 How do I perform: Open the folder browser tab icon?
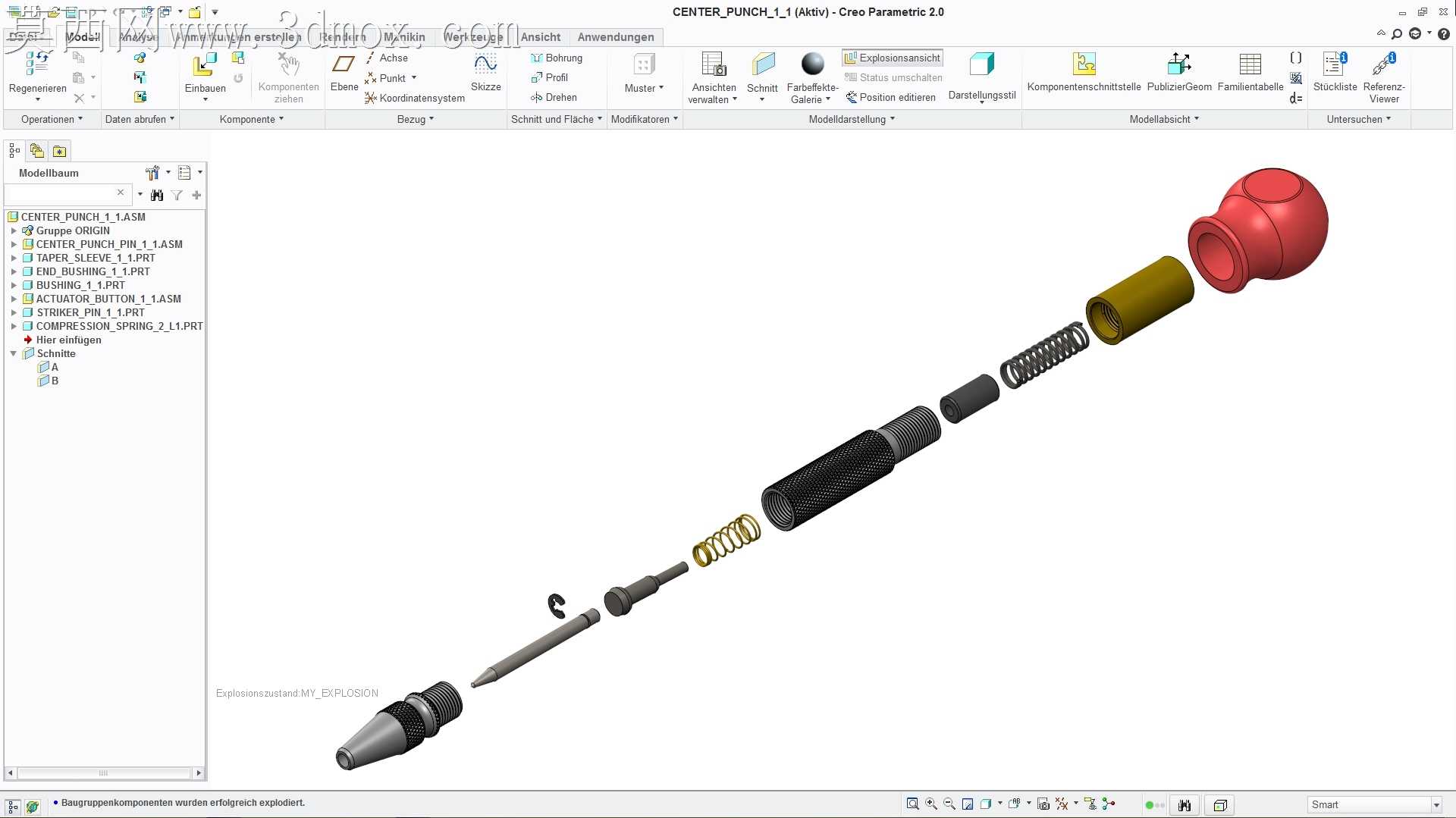[x=36, y=151]
